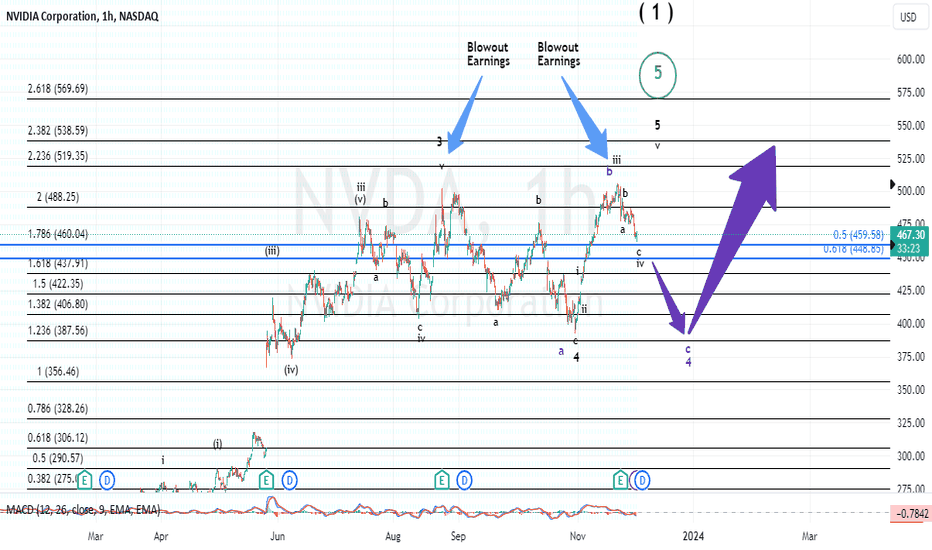Image resolution: width=932 pixels, height=550 pixels.
Task: Click the Apr label on time axis
Action: [160, 536]
